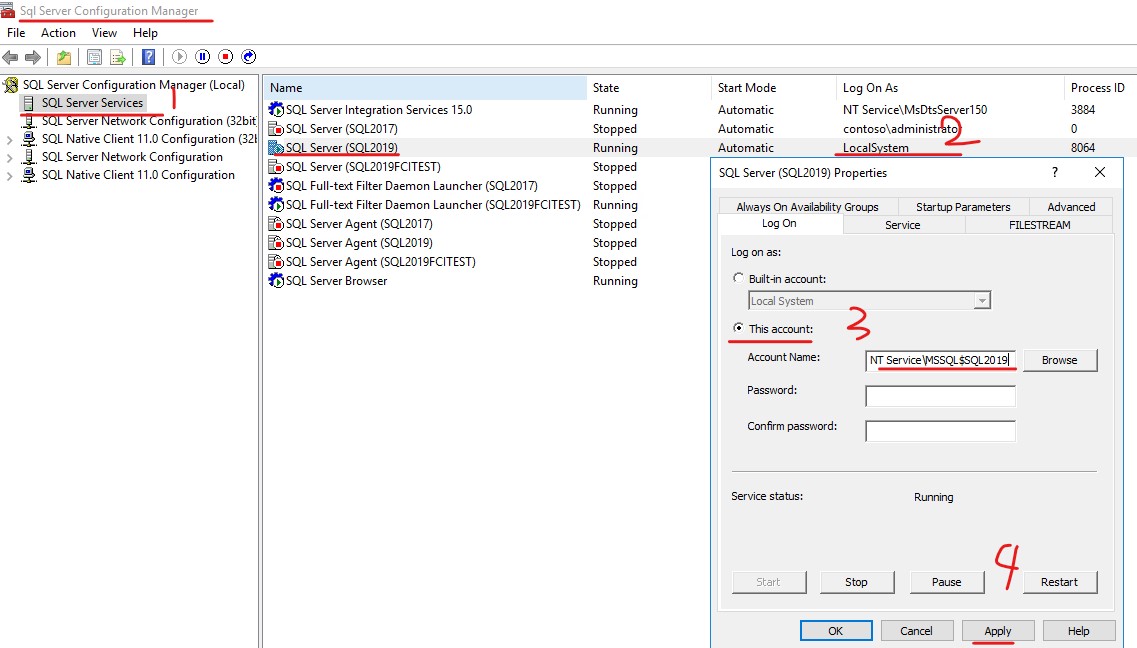Click the Back arrow toolbar icon
This screenshot has height=648, width=1137.
tap(10, 57)
